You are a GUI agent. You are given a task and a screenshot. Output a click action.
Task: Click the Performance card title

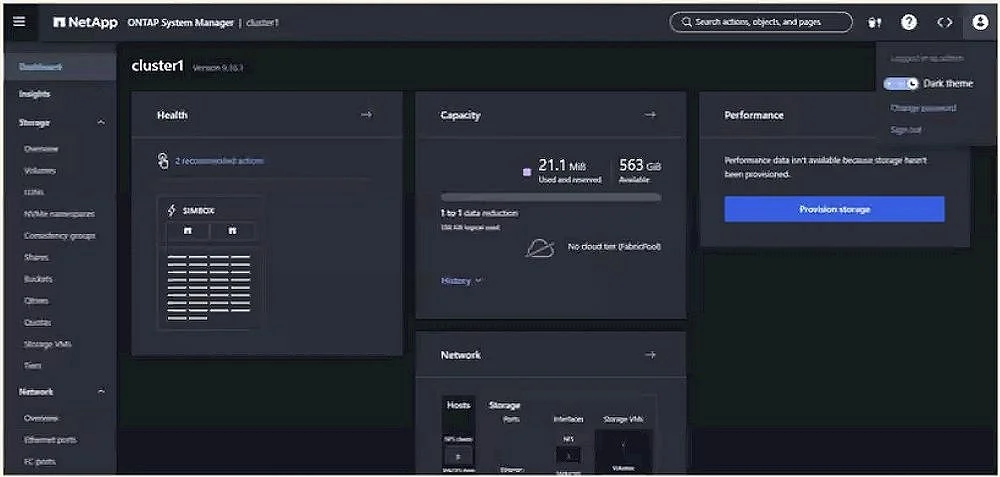pyautogui.click(x=754, y=115)
